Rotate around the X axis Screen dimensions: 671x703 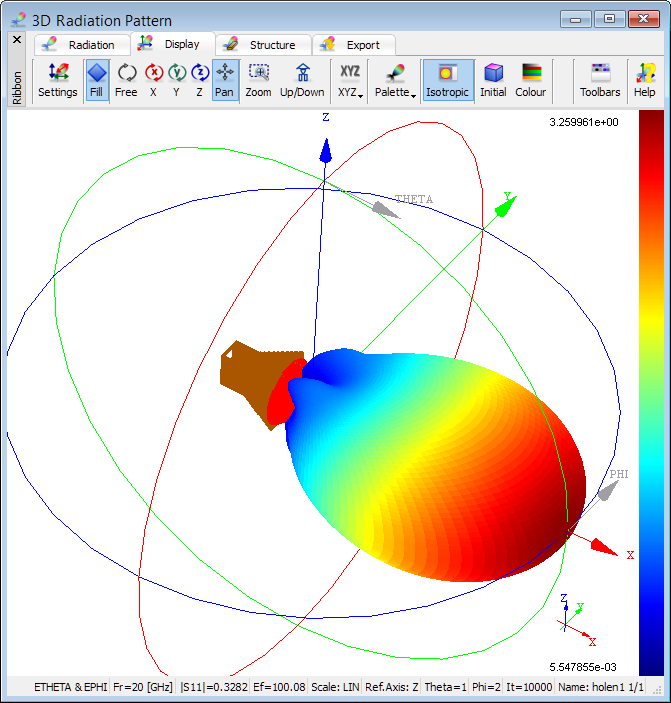pos(153,80)
